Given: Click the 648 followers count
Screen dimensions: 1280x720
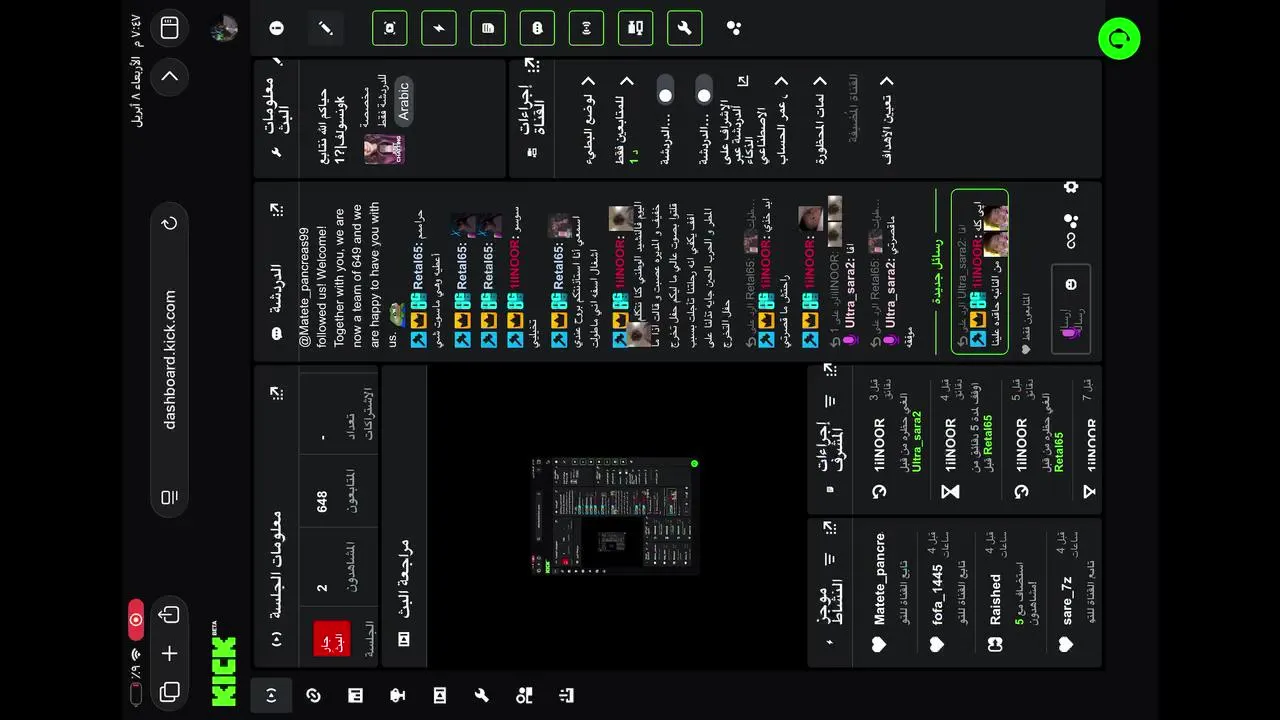Looking at the screenshot, I should 322,502.
